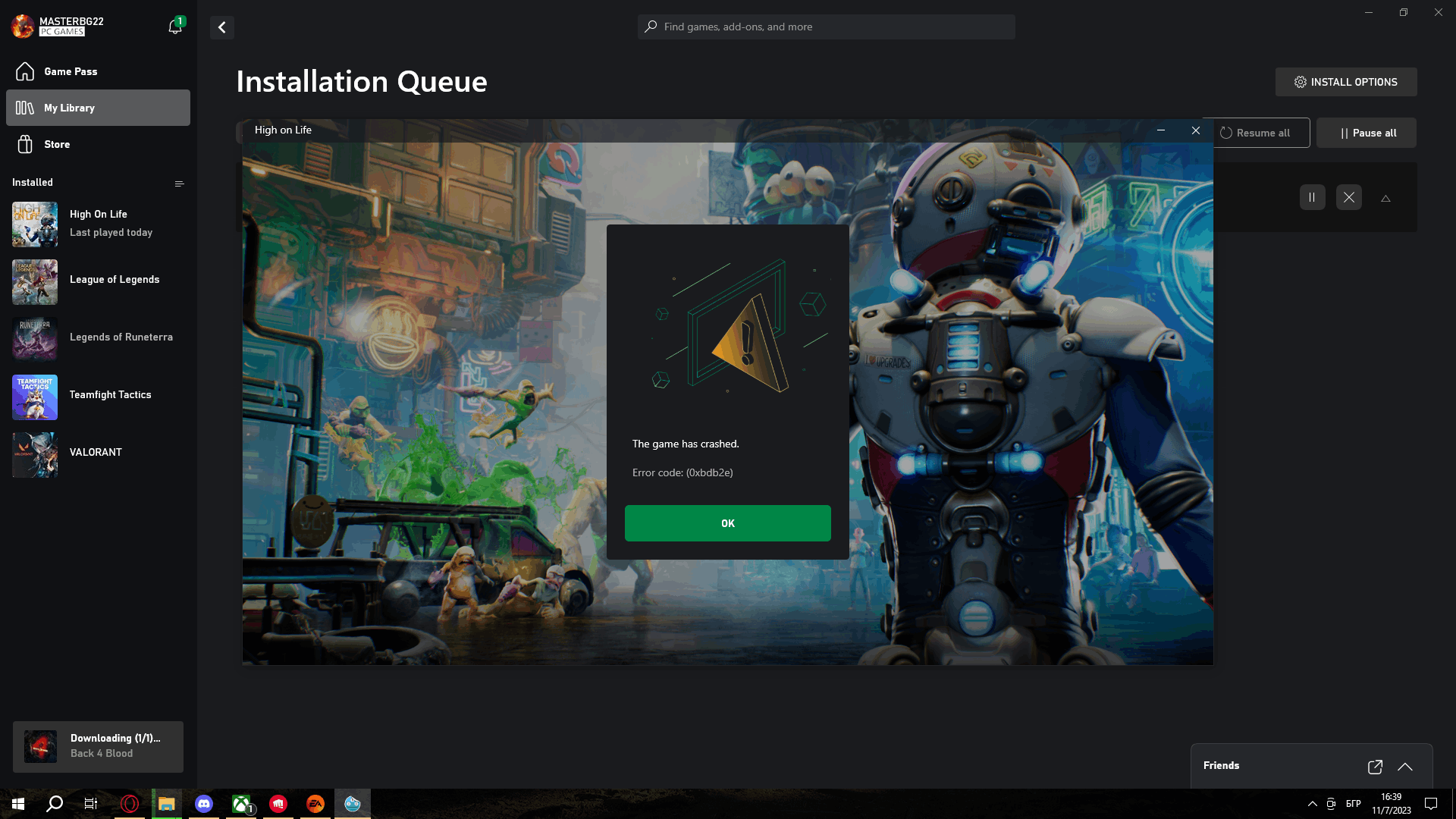Viewport: 1456px width, 819px height.
Task: Open the Back 4 Blood downloading card
Action: (98, 746)
